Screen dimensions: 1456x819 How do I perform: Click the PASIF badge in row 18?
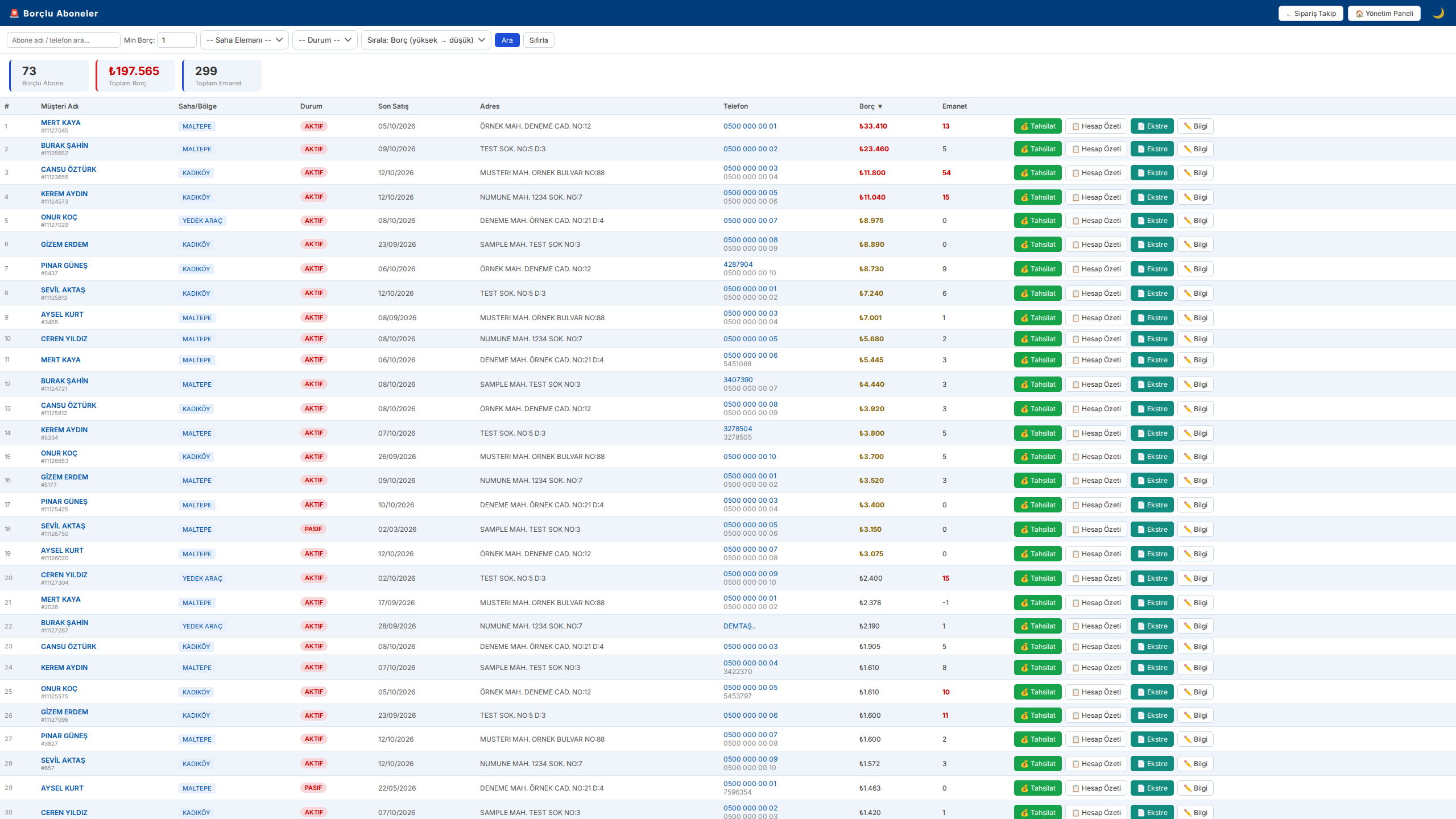click(313, 529)
